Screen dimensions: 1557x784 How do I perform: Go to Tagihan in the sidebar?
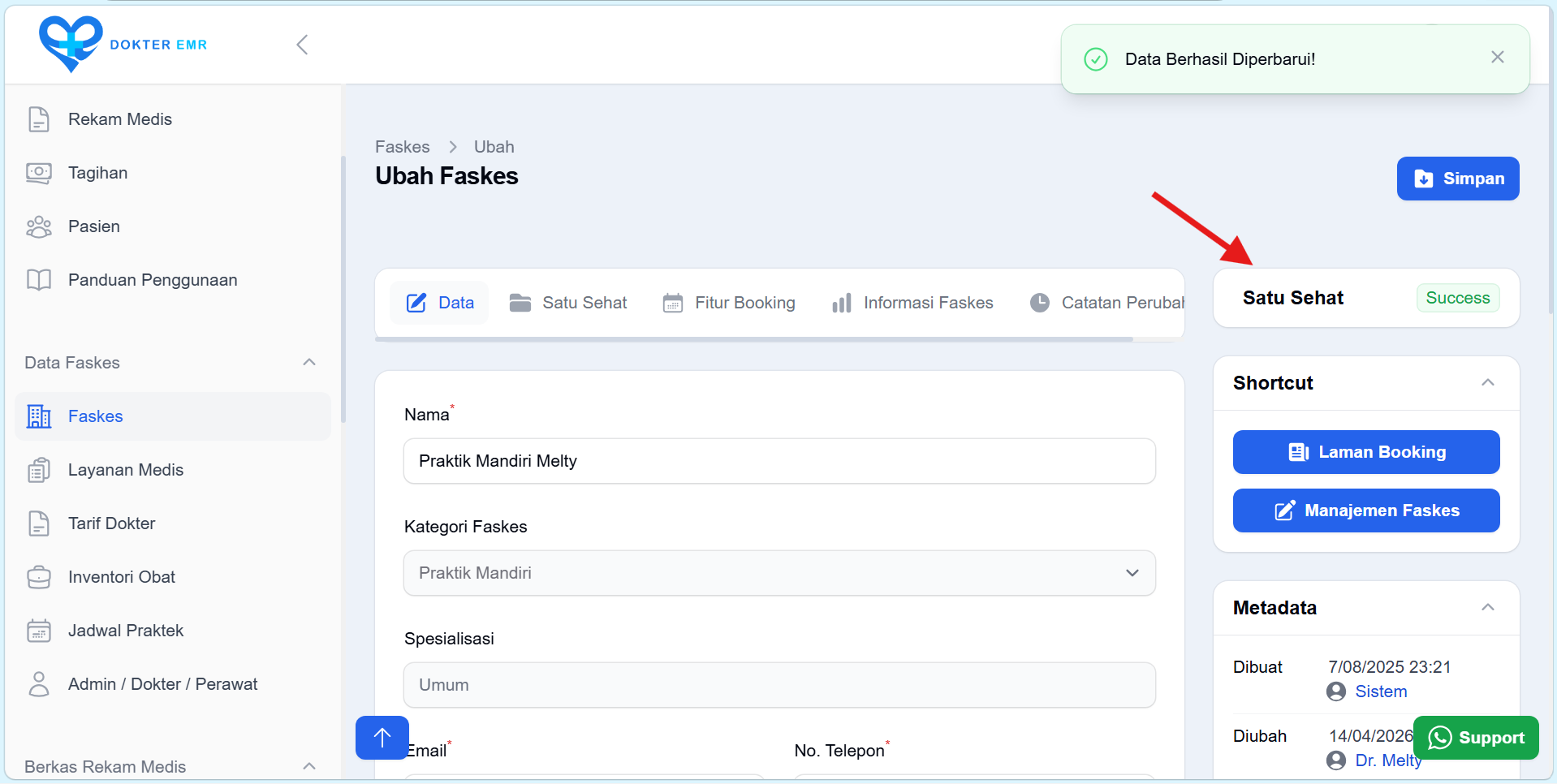click(x=173, y=173)
